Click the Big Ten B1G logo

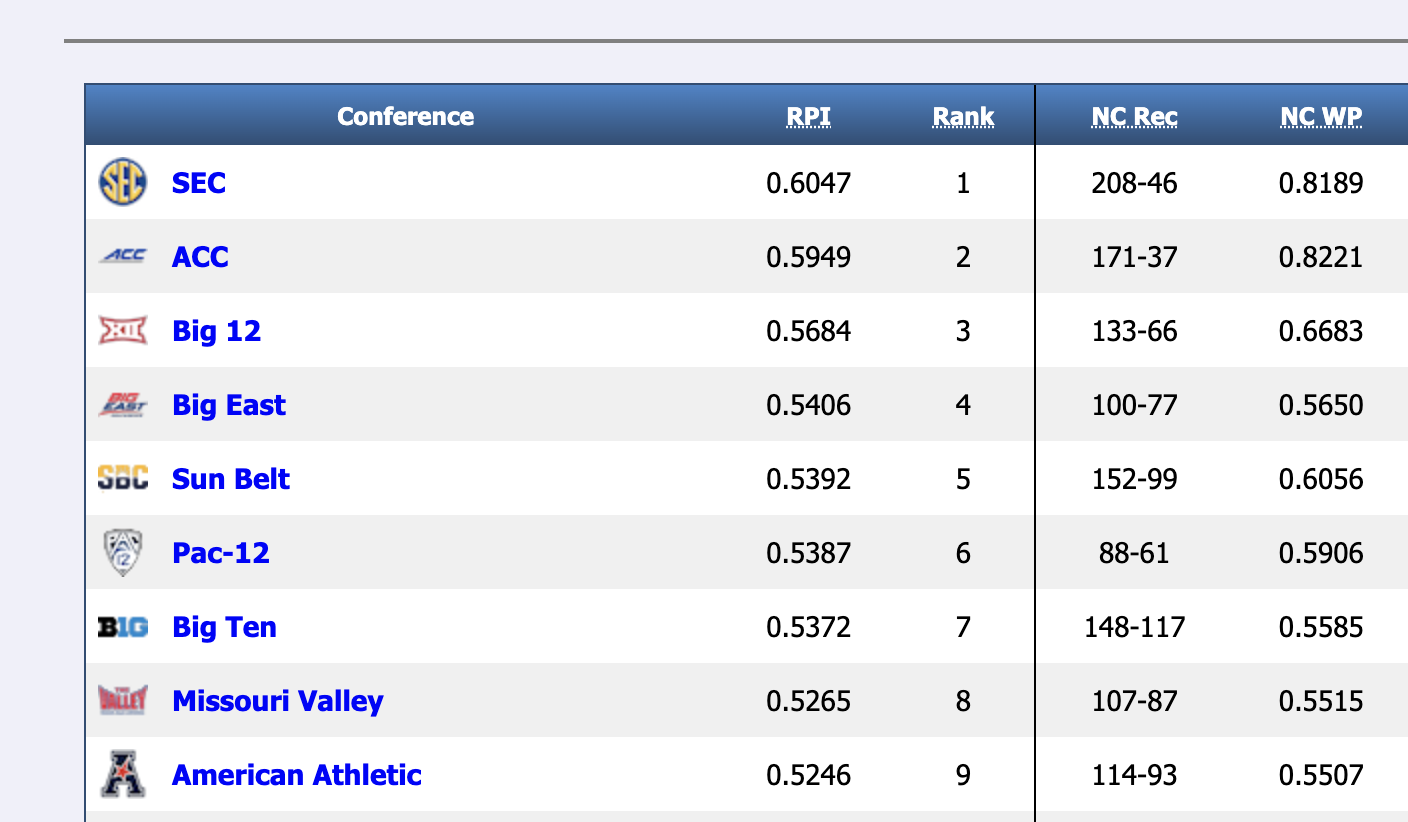click(123, 627)
